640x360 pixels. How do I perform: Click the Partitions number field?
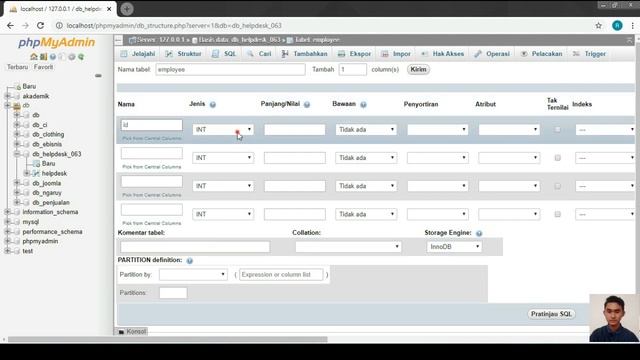[173, 293]
